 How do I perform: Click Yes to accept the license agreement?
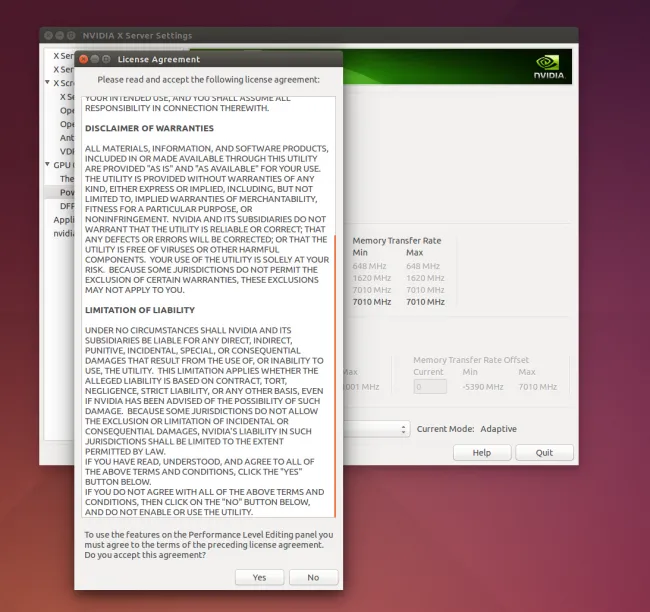click(x=260, y=577)
